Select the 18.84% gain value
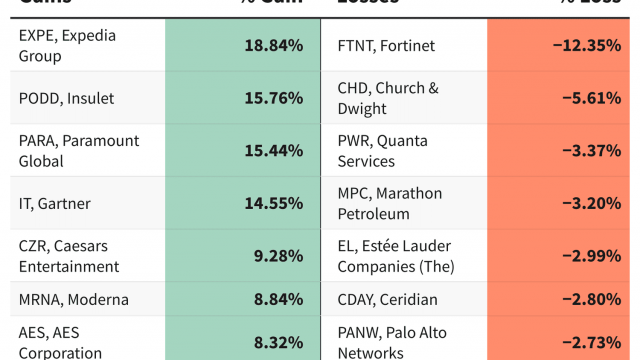 tap(274, 46)
